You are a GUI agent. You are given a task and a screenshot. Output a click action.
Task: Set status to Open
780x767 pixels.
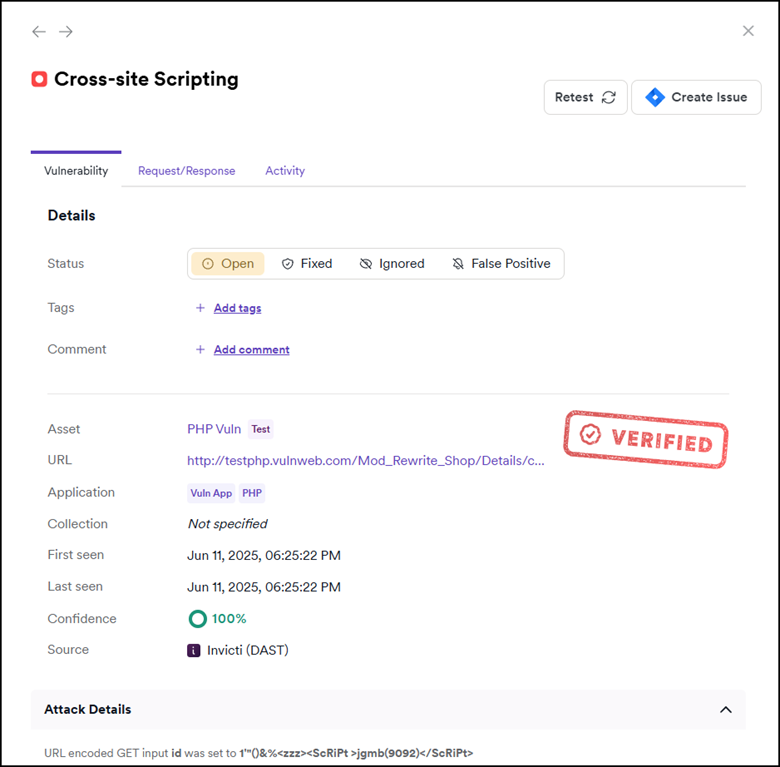tap(228, 264)
